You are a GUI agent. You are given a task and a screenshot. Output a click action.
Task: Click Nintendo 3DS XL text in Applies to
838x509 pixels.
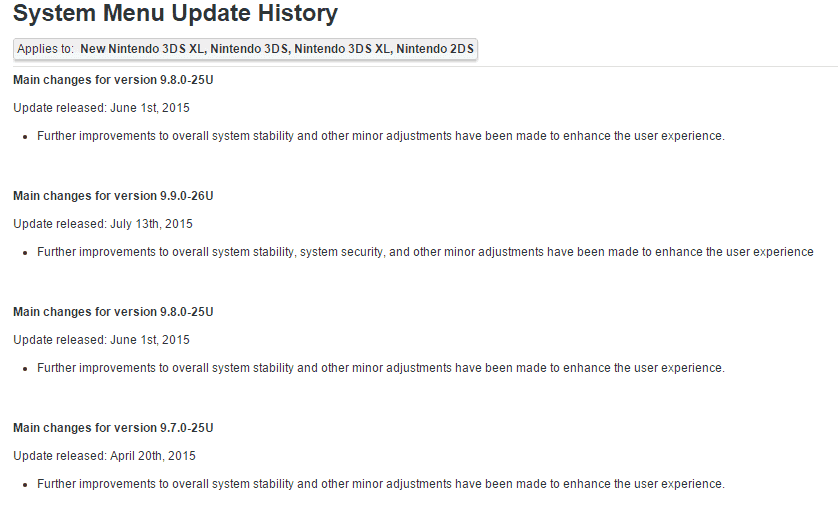pos(343,49)
